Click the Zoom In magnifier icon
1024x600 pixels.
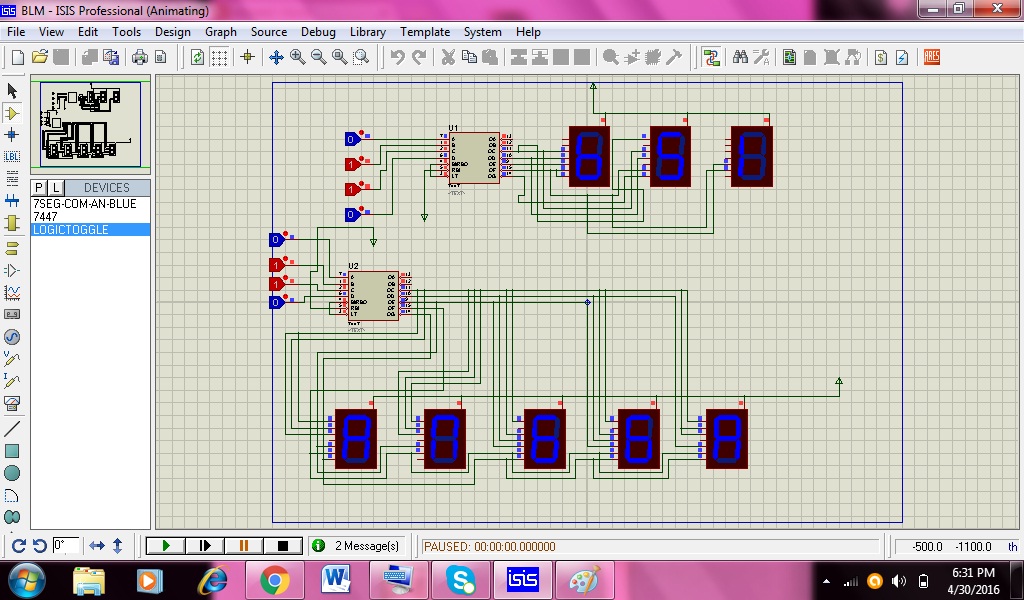(x=297, y=57)
